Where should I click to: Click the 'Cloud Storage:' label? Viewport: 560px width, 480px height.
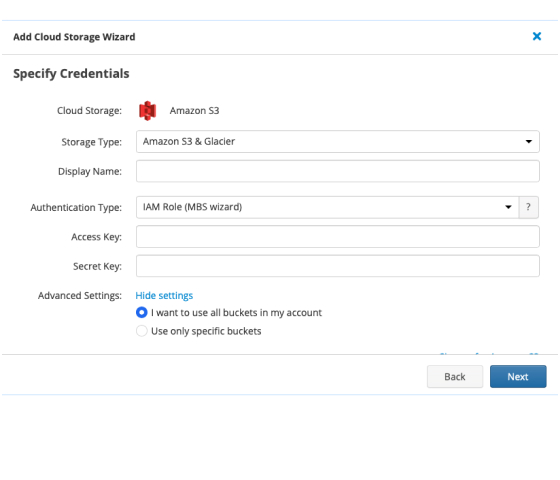(x=89, y=111)
